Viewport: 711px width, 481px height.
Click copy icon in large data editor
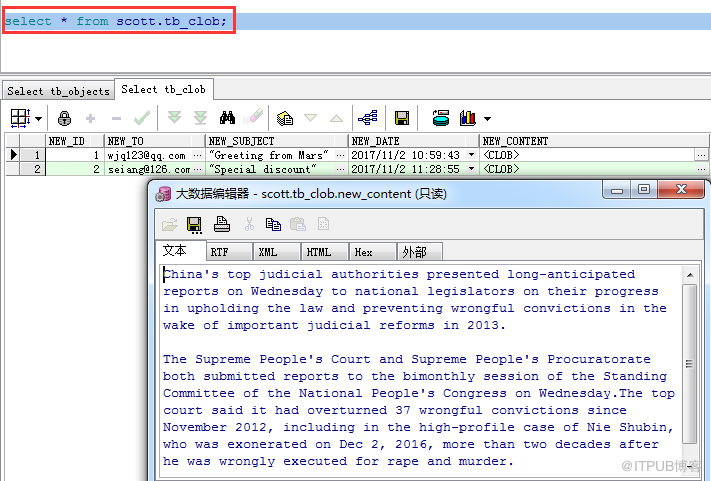pos(273,224)
